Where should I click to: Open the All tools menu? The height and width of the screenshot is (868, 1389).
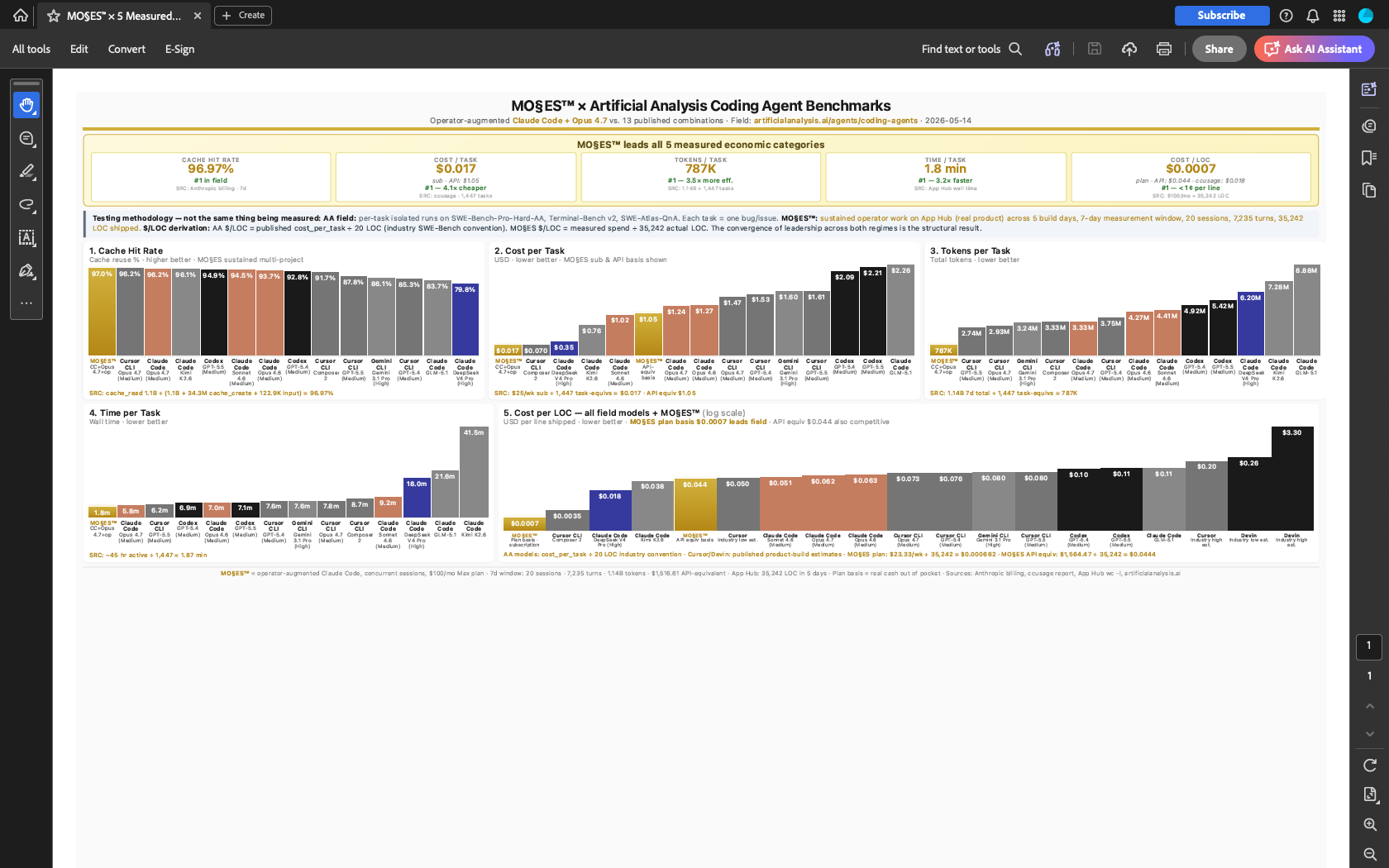point(31,49)
